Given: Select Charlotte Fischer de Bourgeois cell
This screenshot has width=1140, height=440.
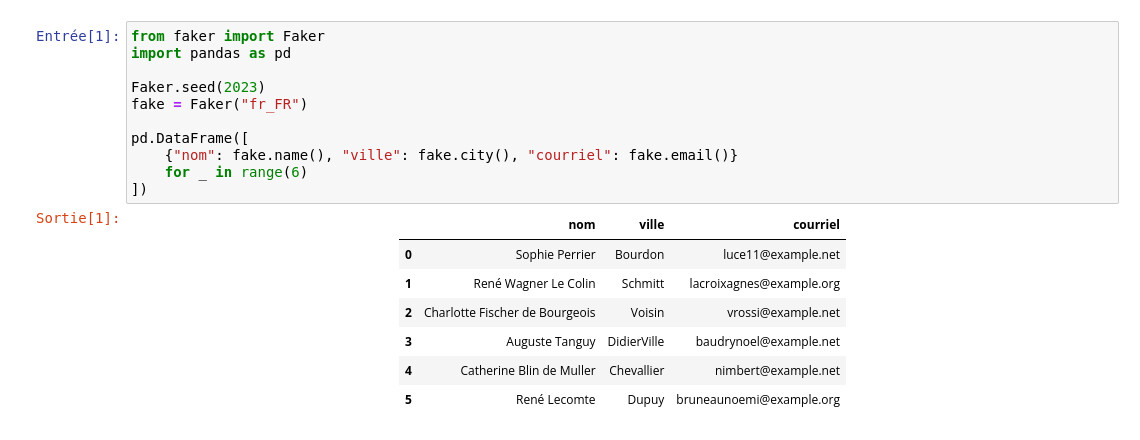Looking at the screenshot, I should coord(510,313).
